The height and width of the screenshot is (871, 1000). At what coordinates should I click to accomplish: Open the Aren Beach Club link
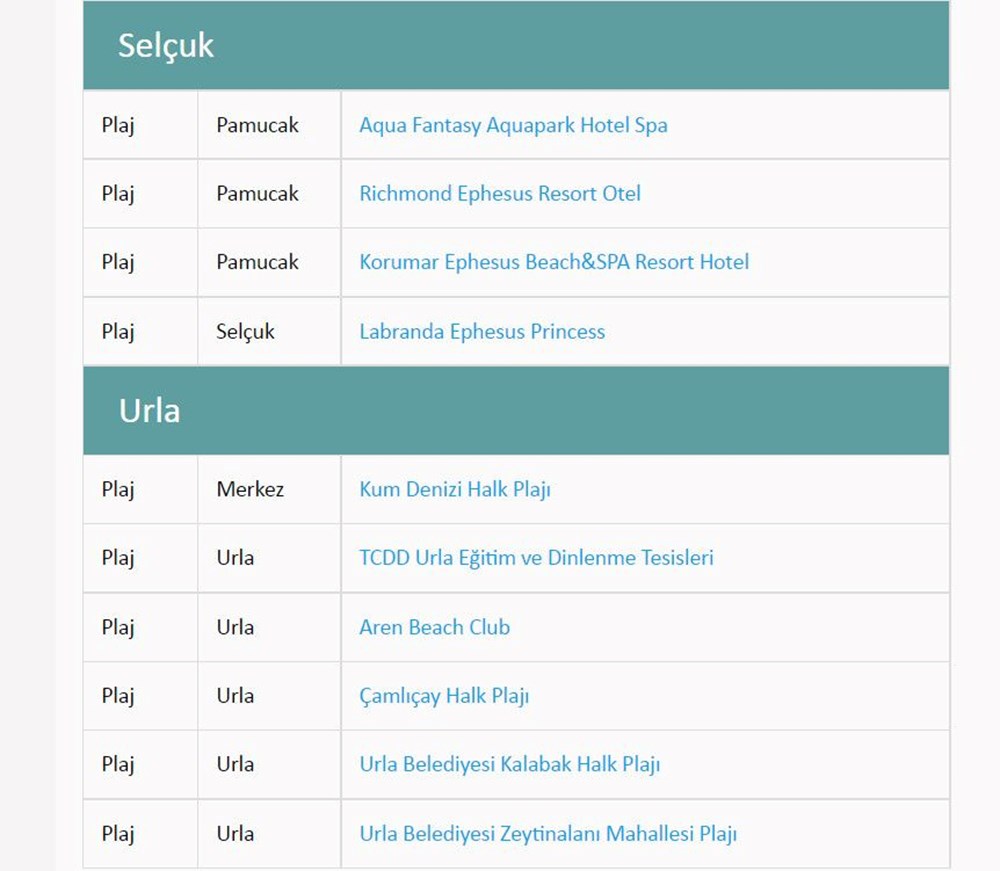[434, 627]
